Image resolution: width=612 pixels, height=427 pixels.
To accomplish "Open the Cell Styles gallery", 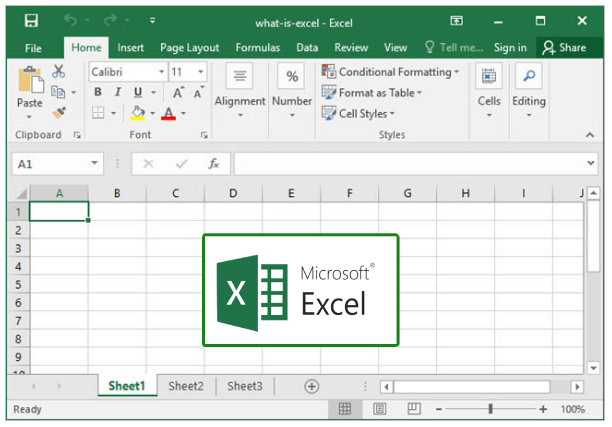I will click(x=358, y=113).
